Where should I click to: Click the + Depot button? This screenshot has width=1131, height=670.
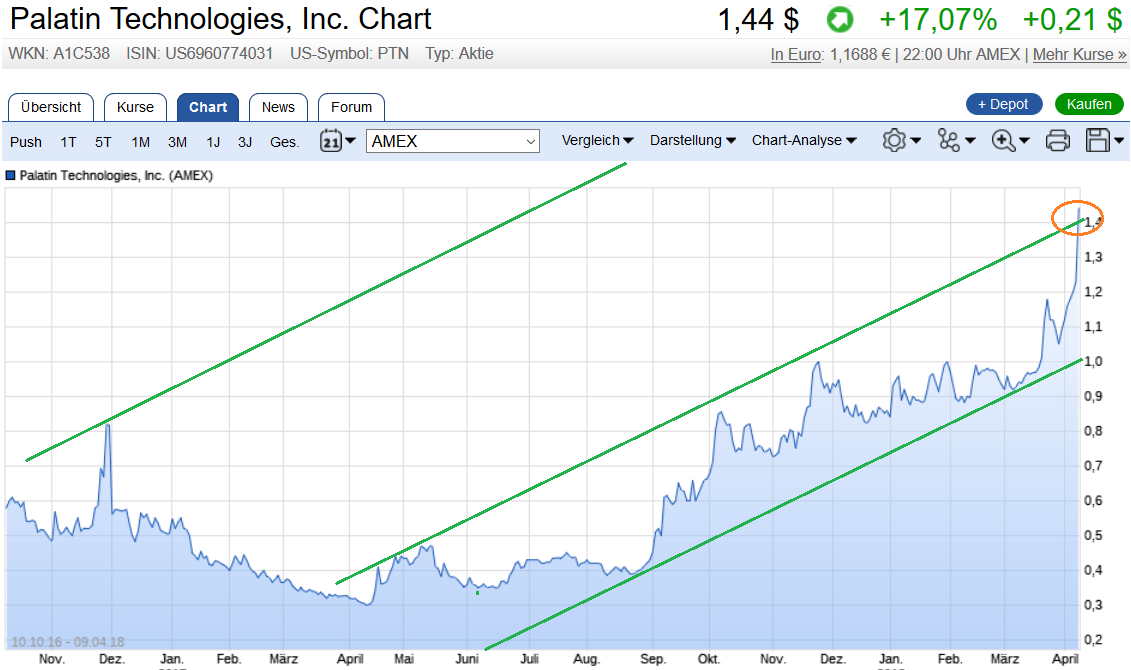[x=1004, y=104]
